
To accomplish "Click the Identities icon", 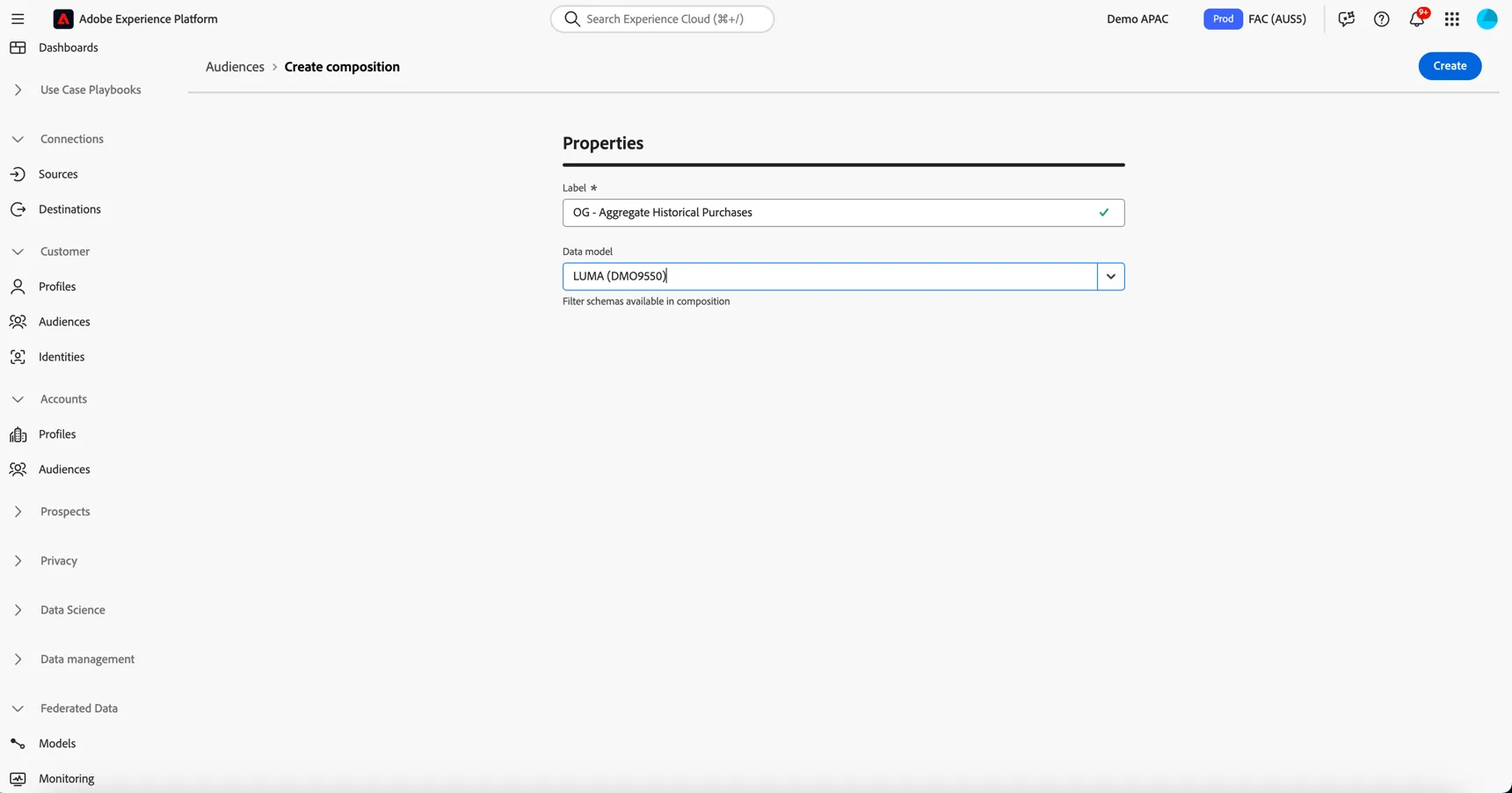I will point(18,357).
